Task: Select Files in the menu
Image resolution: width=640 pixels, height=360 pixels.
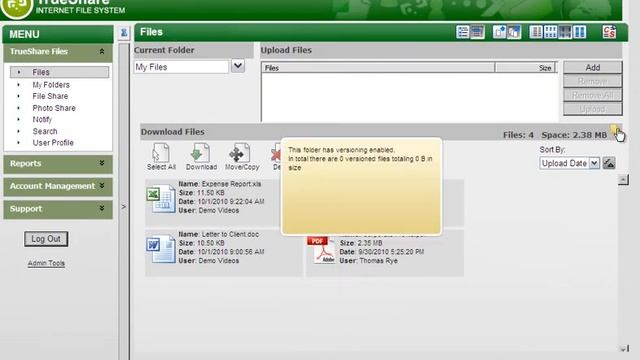Action: (60, 72)
